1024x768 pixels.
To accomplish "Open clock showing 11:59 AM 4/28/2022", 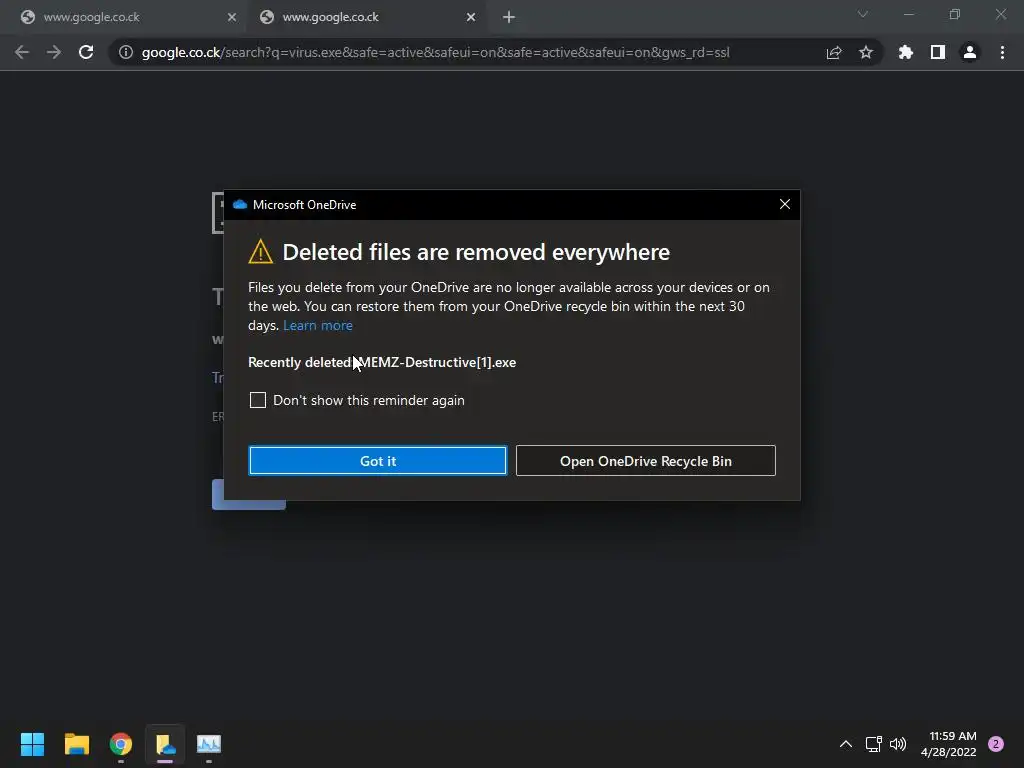I will [x=949, y=744].
